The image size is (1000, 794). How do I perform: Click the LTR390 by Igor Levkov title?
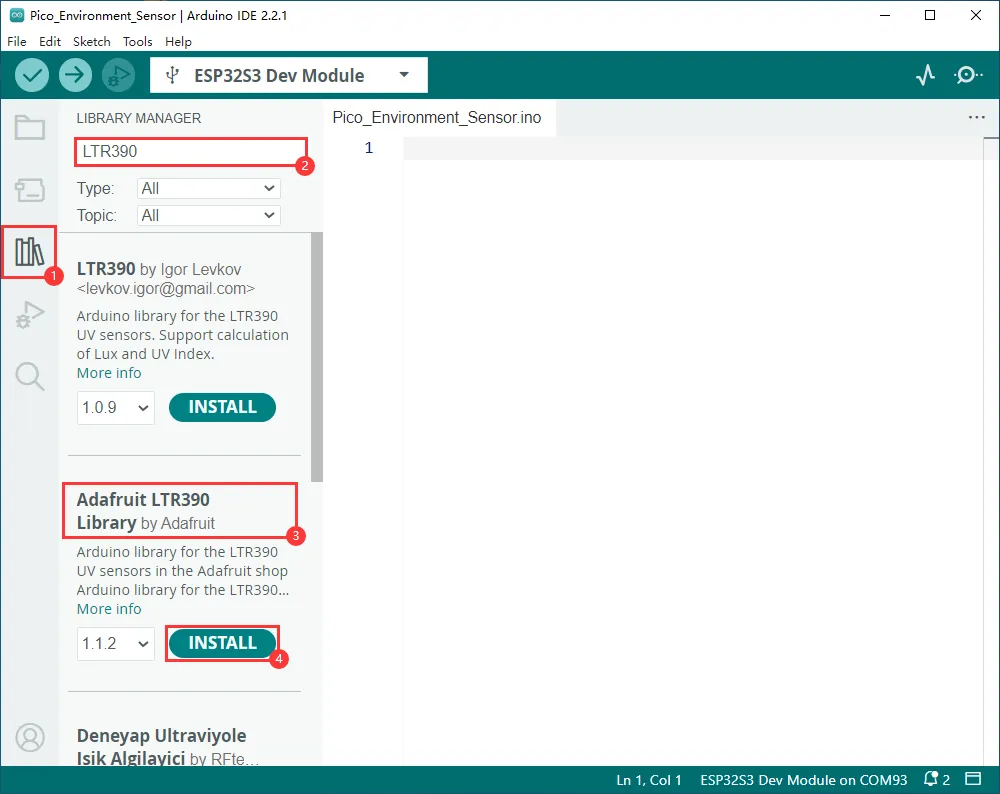pyautogui.click(x=159, y=269)
